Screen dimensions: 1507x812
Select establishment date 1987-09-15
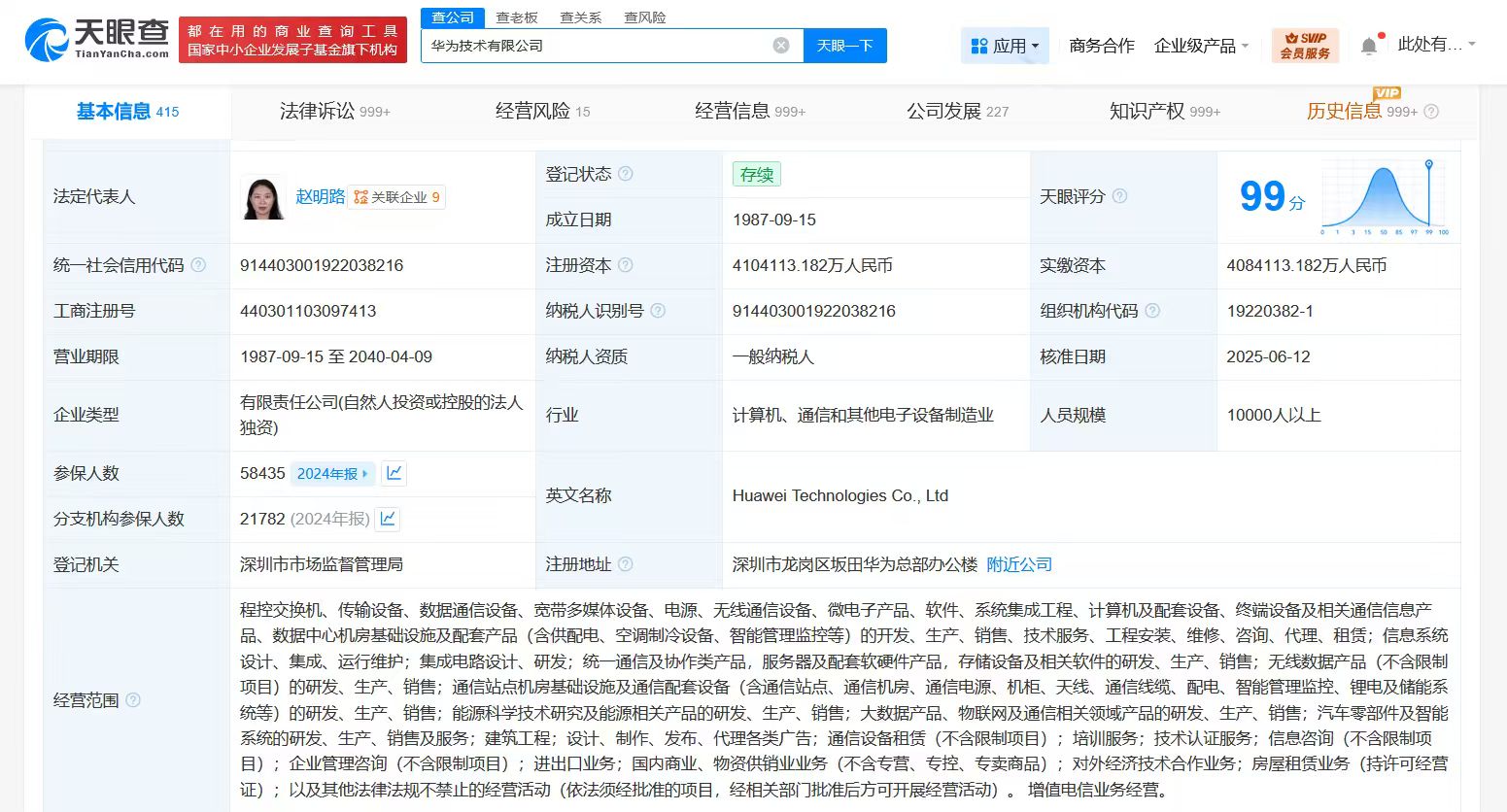click(x=774, y=220)
